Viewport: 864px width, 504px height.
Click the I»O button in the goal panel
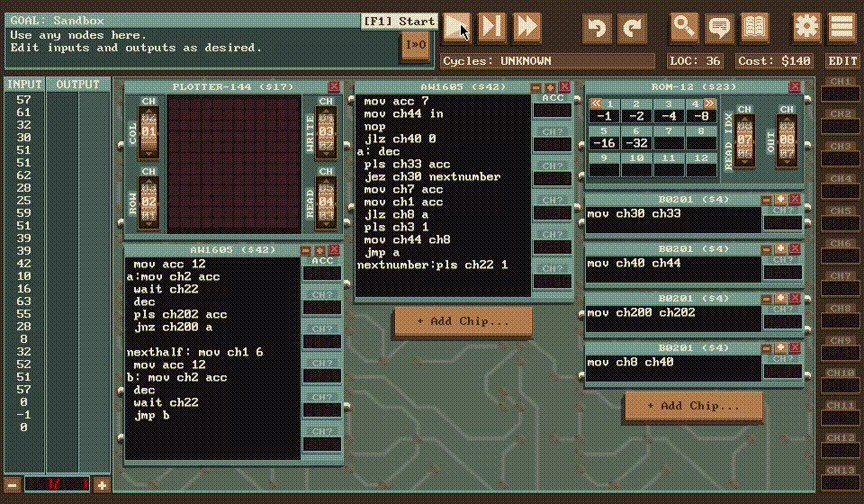pyautogui.click(x=415, y=45)
